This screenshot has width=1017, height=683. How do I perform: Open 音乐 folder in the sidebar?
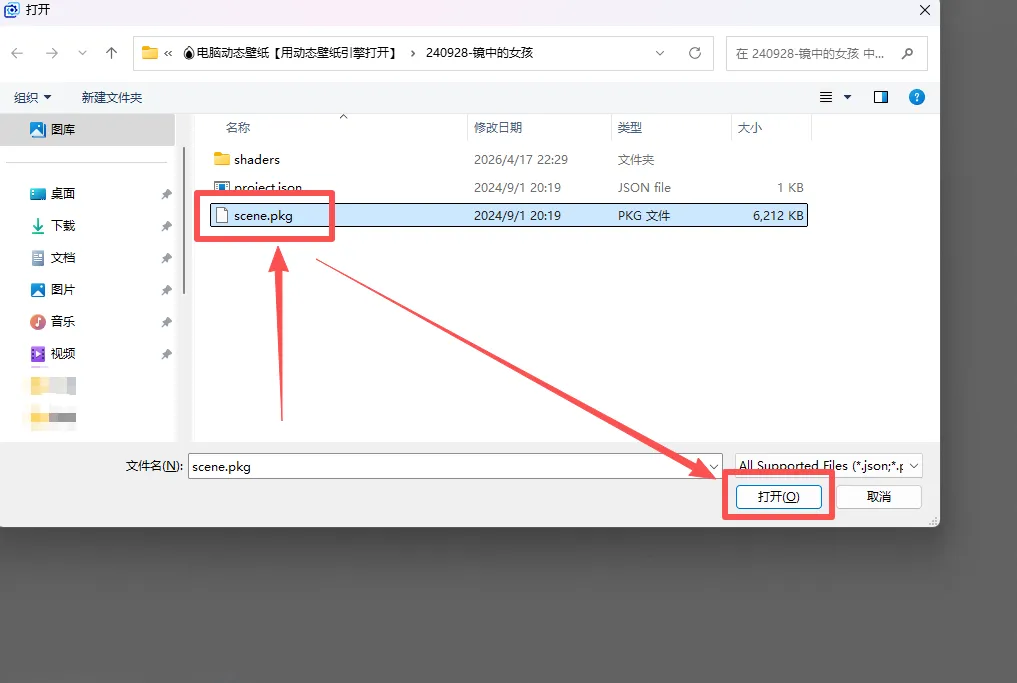coord(63,321)
